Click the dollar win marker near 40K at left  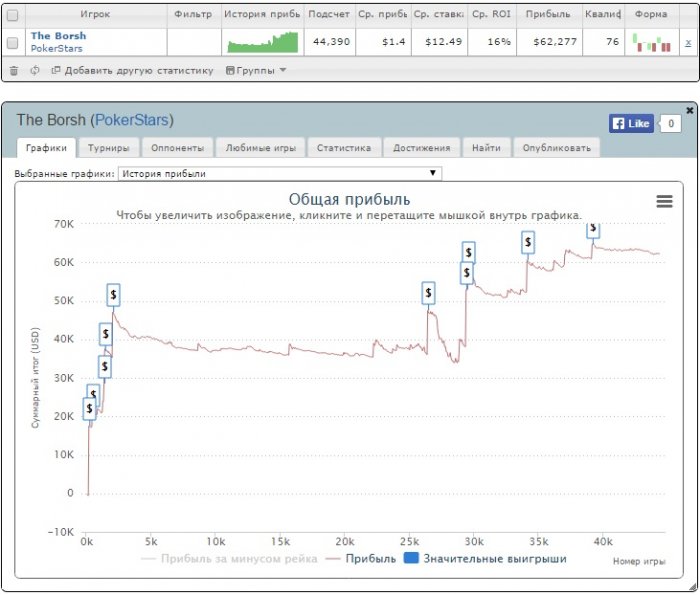[x=105, y=334]
